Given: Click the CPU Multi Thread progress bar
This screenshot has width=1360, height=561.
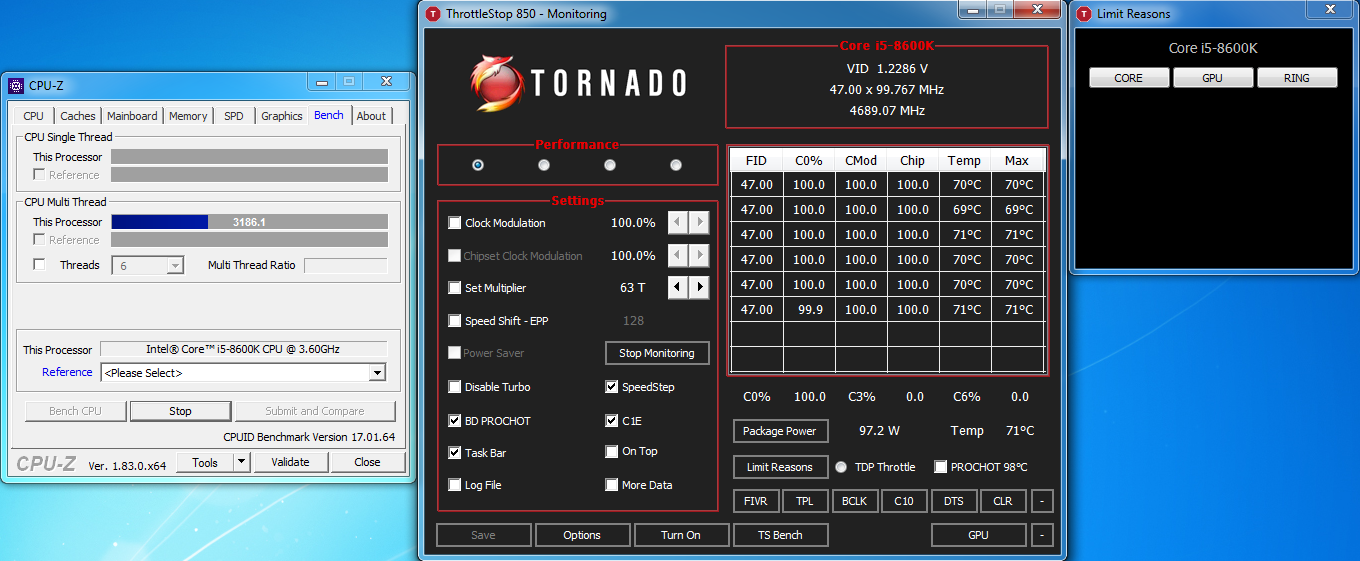Looking at the screenshot, I should [x=249, y=222].
